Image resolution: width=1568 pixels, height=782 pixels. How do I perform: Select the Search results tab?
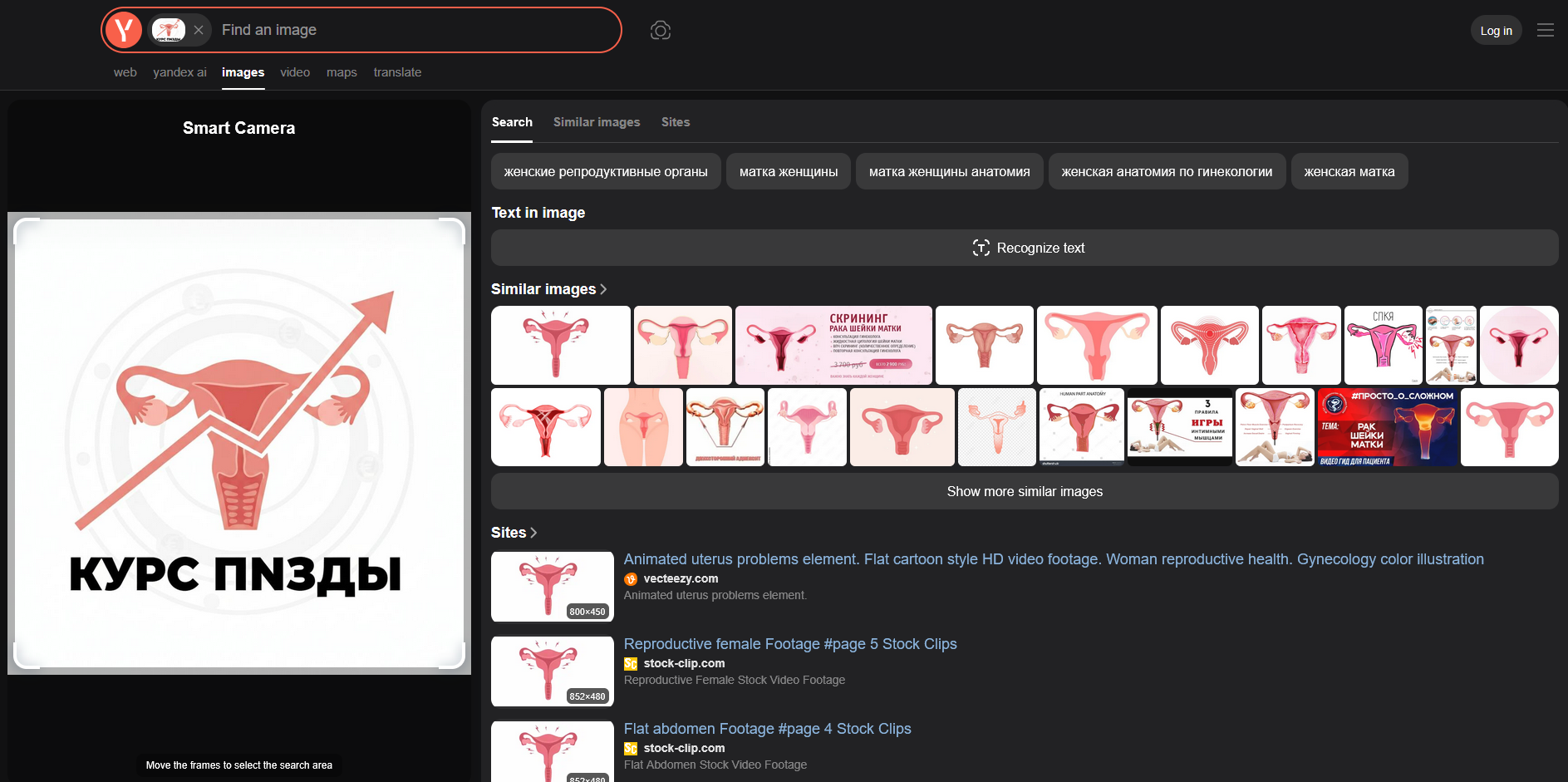(512, 122)
